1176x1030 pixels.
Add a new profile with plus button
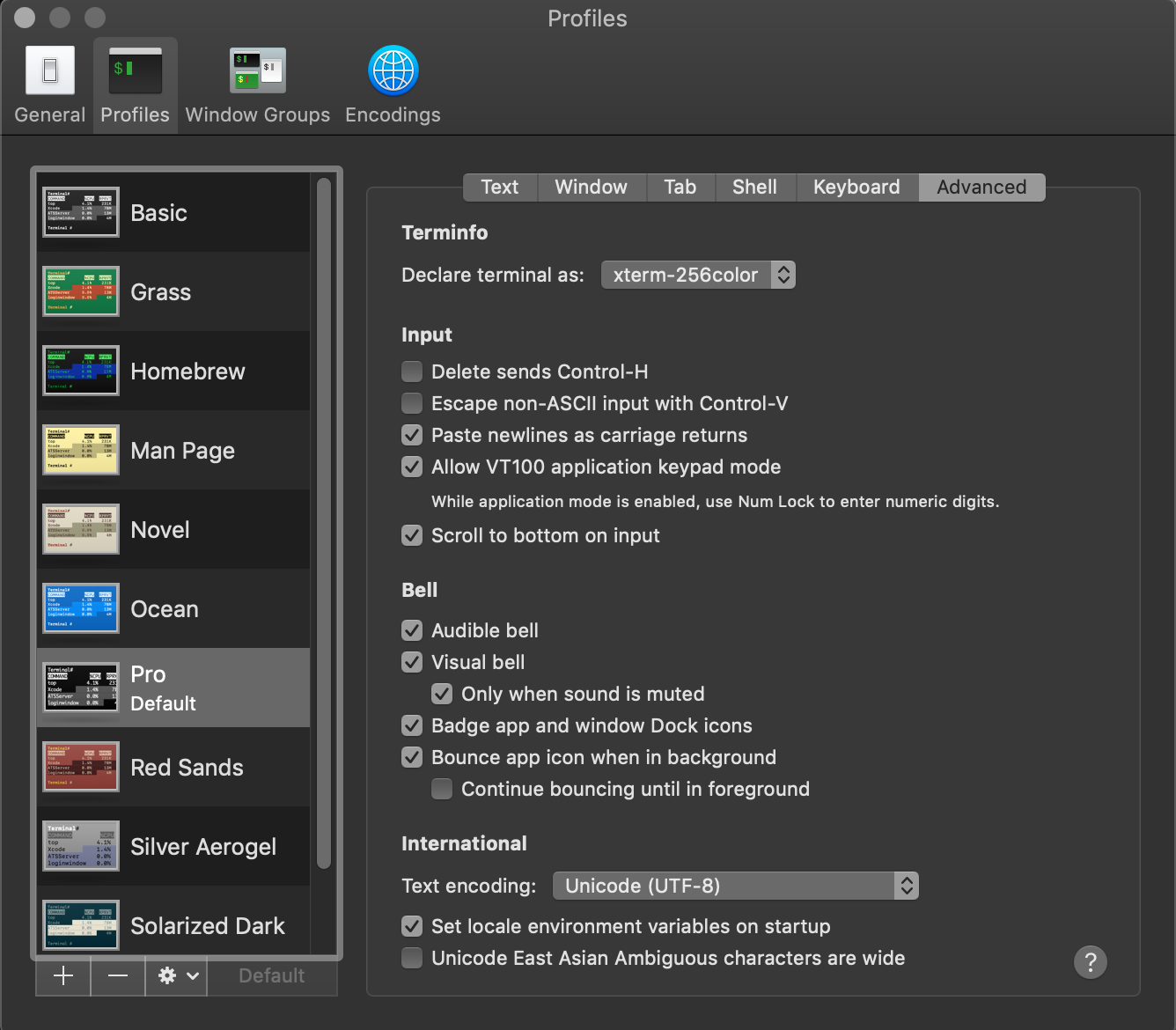click(x=63, y=975)
